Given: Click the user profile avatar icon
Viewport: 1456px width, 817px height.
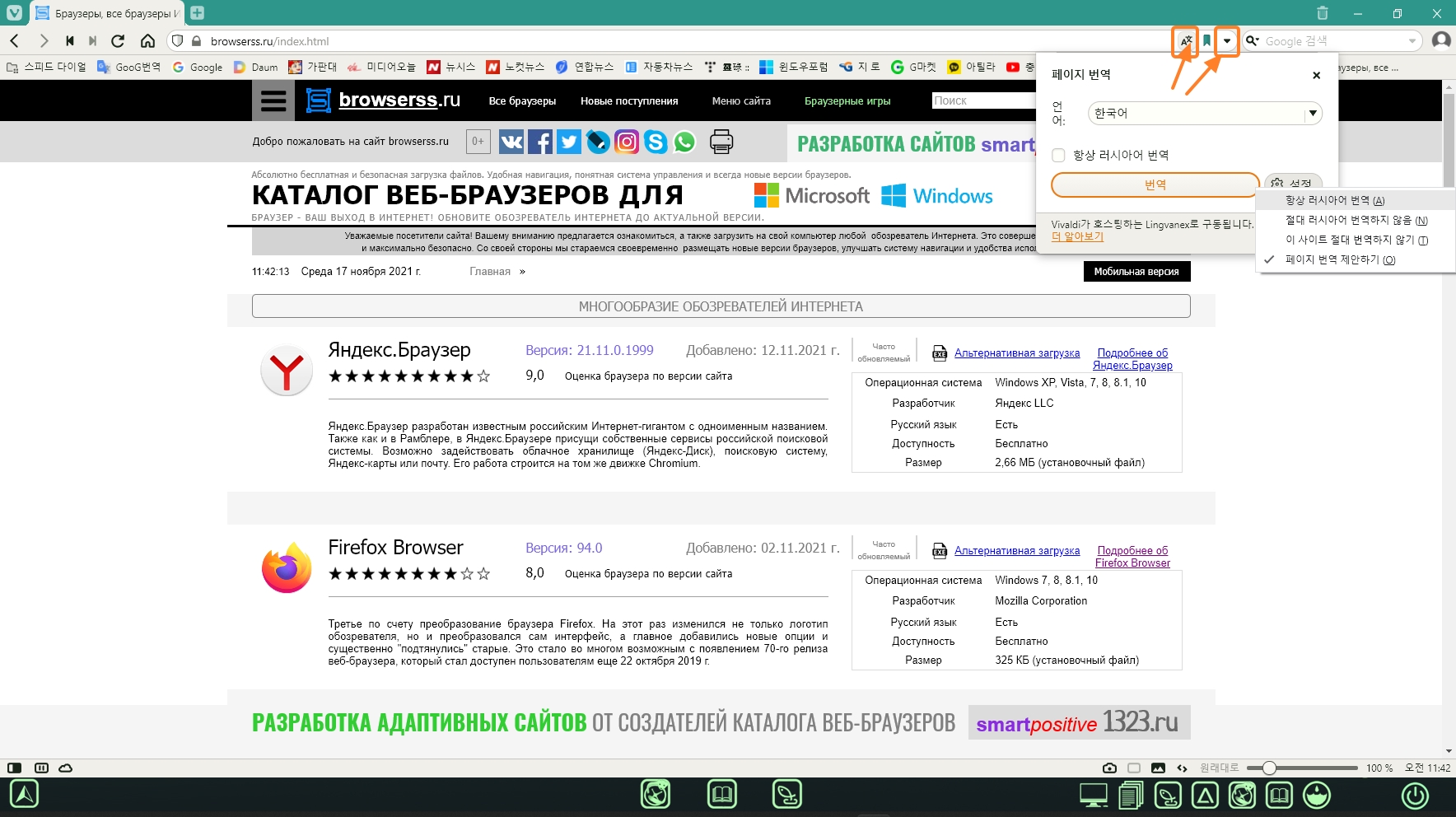Looking at the screenshot, I should 1441,40.
